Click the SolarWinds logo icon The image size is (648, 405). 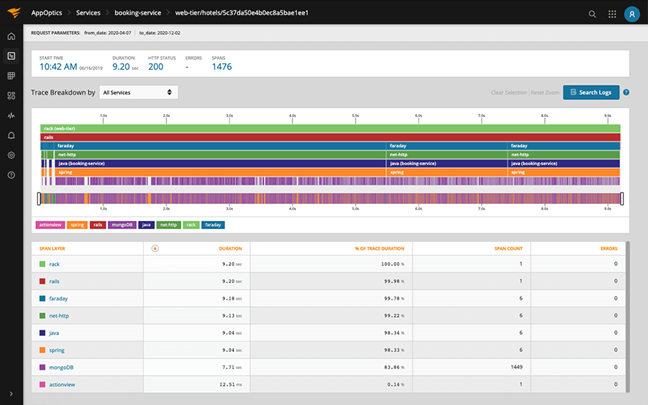click(14, 13)
